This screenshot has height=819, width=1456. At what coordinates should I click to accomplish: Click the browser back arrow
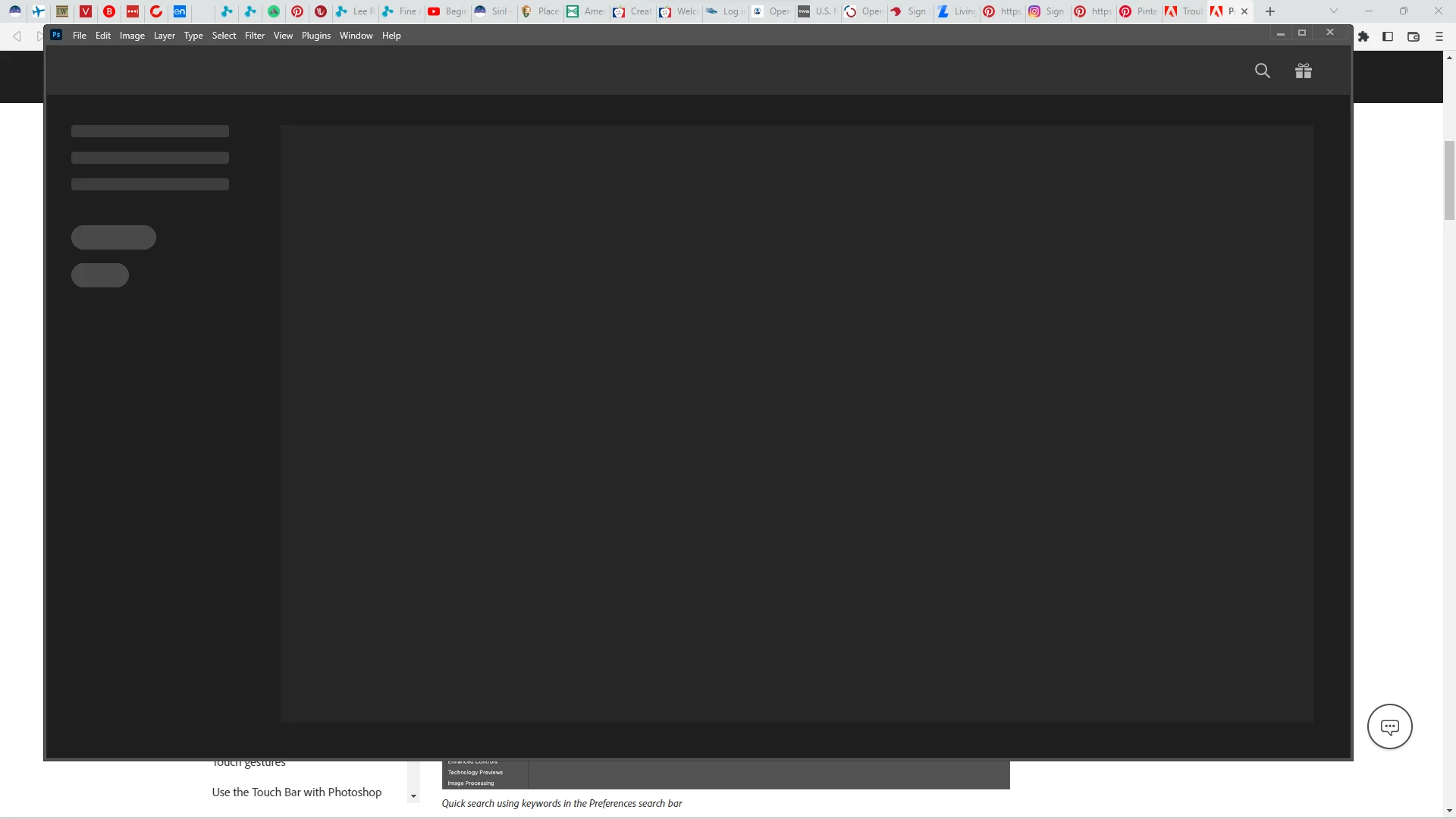pos(17,36)
